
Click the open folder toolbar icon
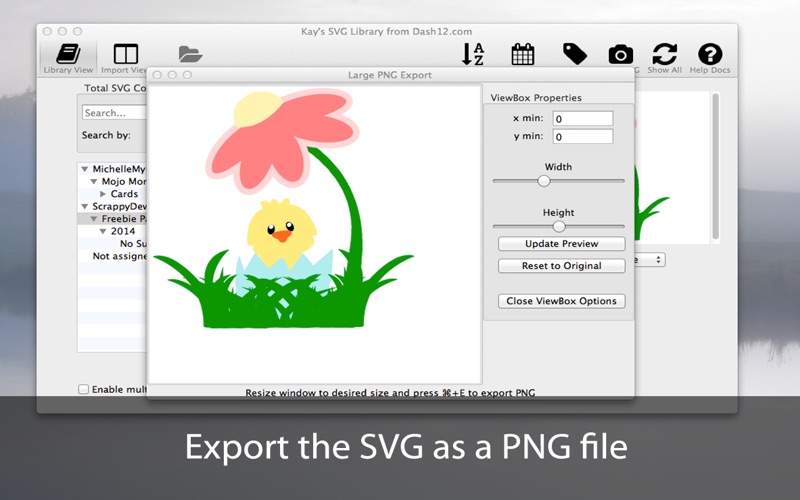pyautogui.click(x=190, y=54)
